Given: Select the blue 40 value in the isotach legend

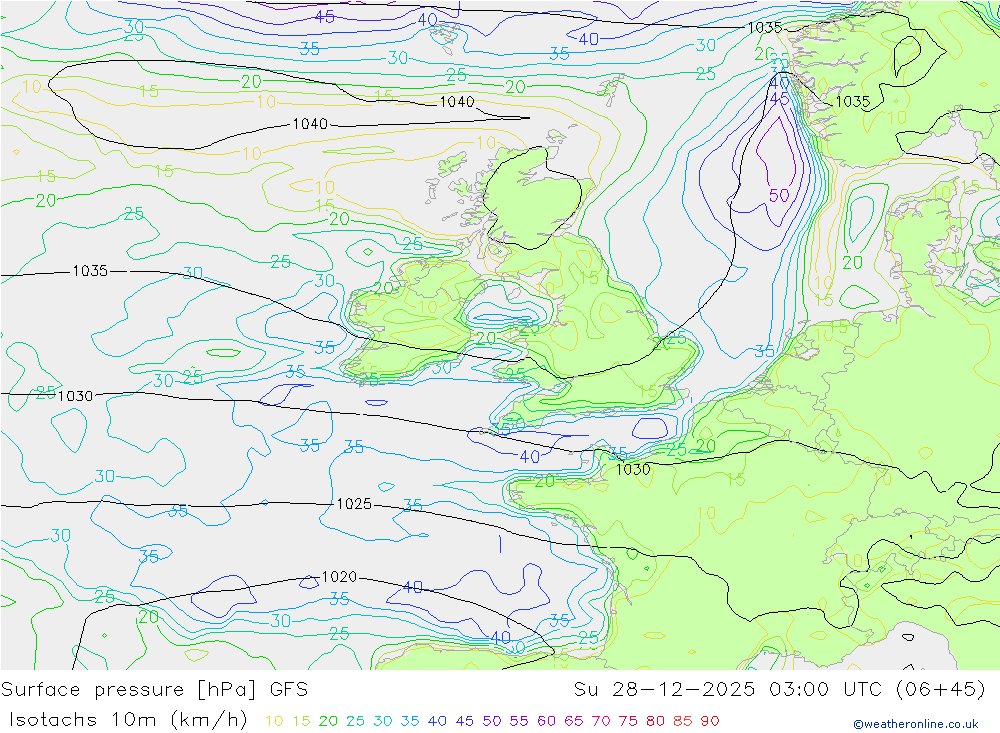Looking at the screenshot, I should pos(438,721).
